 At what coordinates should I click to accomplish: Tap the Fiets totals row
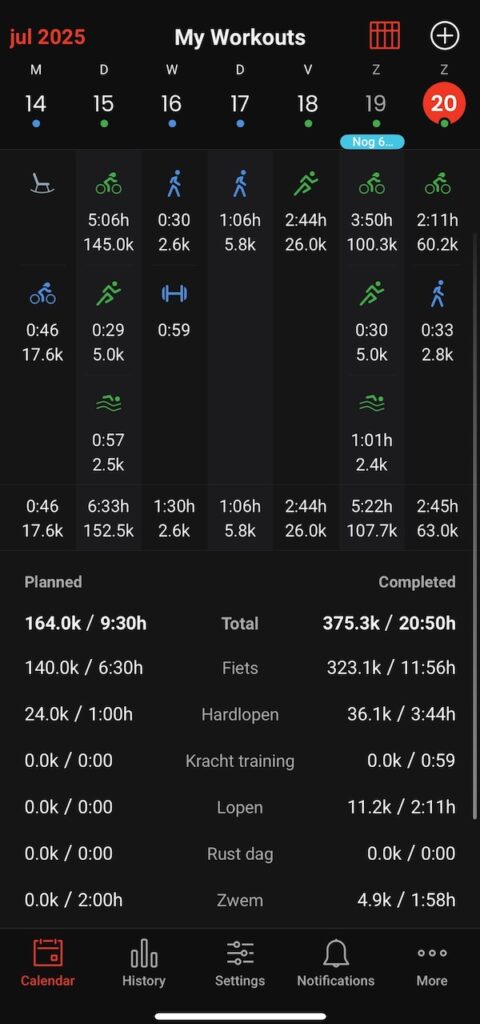[240, 668]
